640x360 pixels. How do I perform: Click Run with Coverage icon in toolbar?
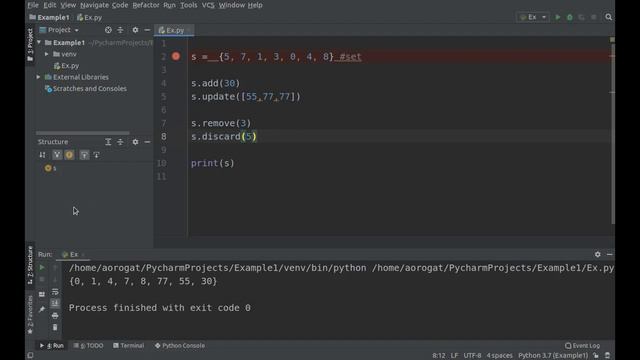(x=582, y=17)
